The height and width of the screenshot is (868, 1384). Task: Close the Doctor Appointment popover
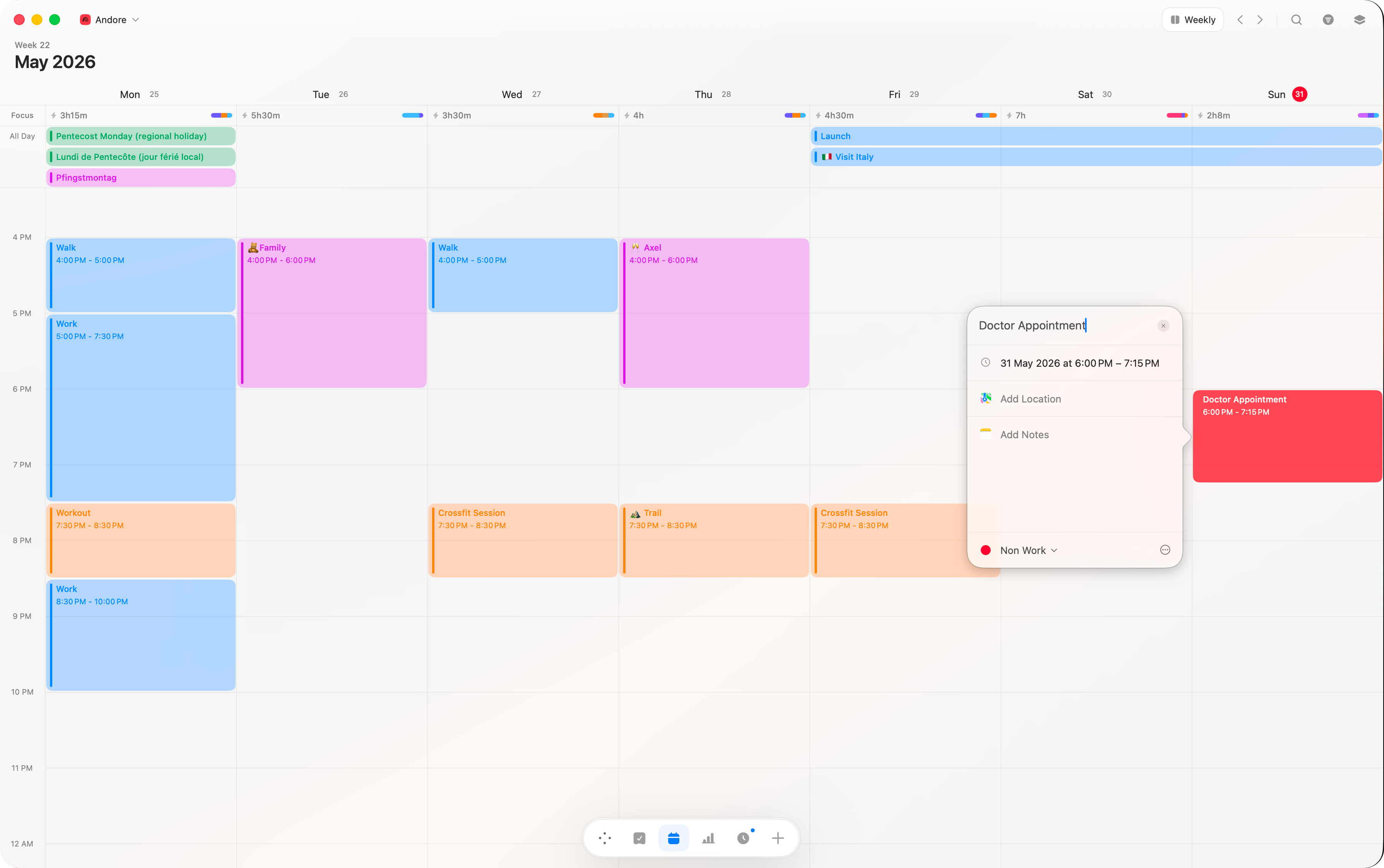coord(1163,326)
